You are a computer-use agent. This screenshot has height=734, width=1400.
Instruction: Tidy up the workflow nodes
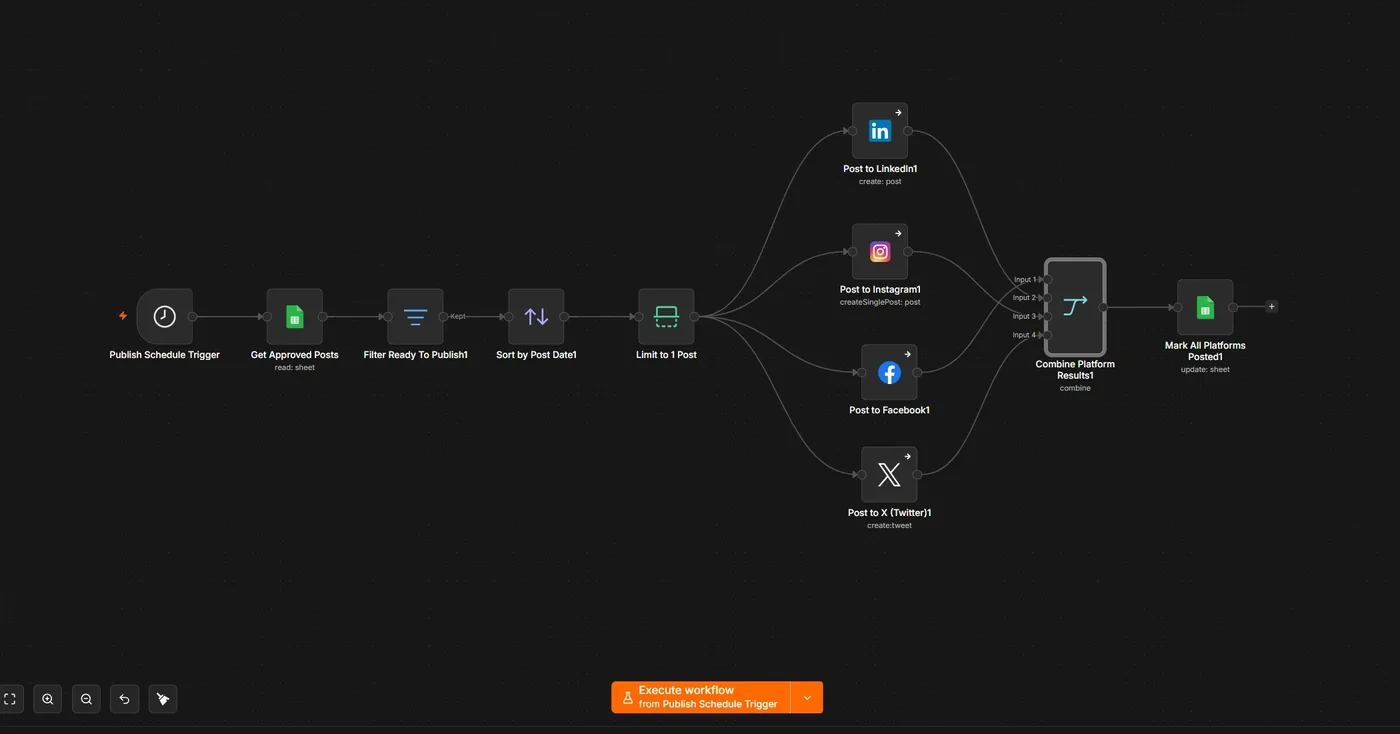coord(163,699)
